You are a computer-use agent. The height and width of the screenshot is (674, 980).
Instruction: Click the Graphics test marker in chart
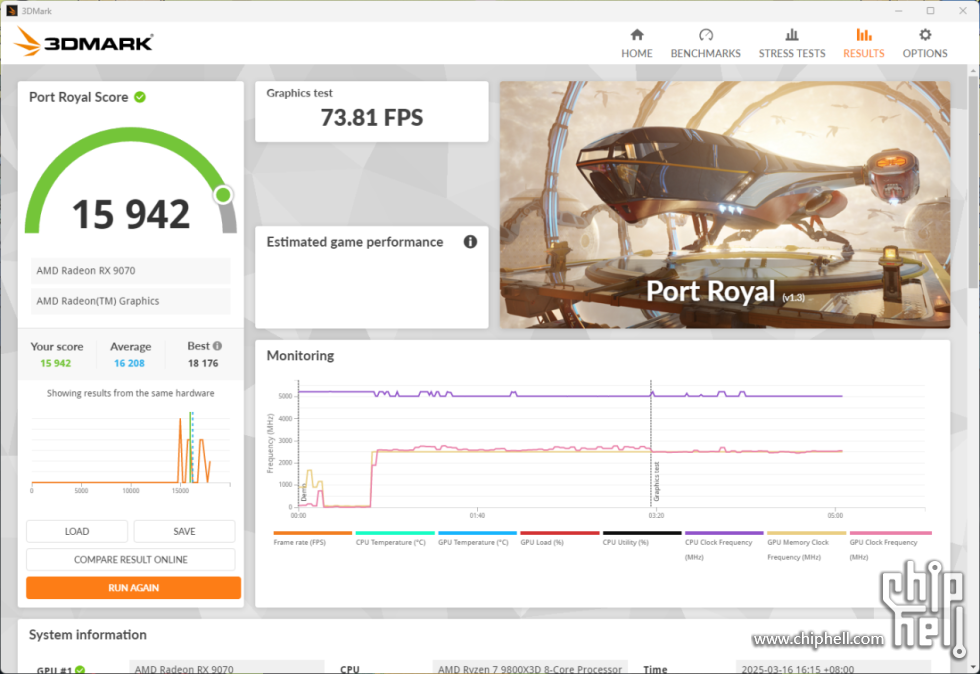click(657, 481)
